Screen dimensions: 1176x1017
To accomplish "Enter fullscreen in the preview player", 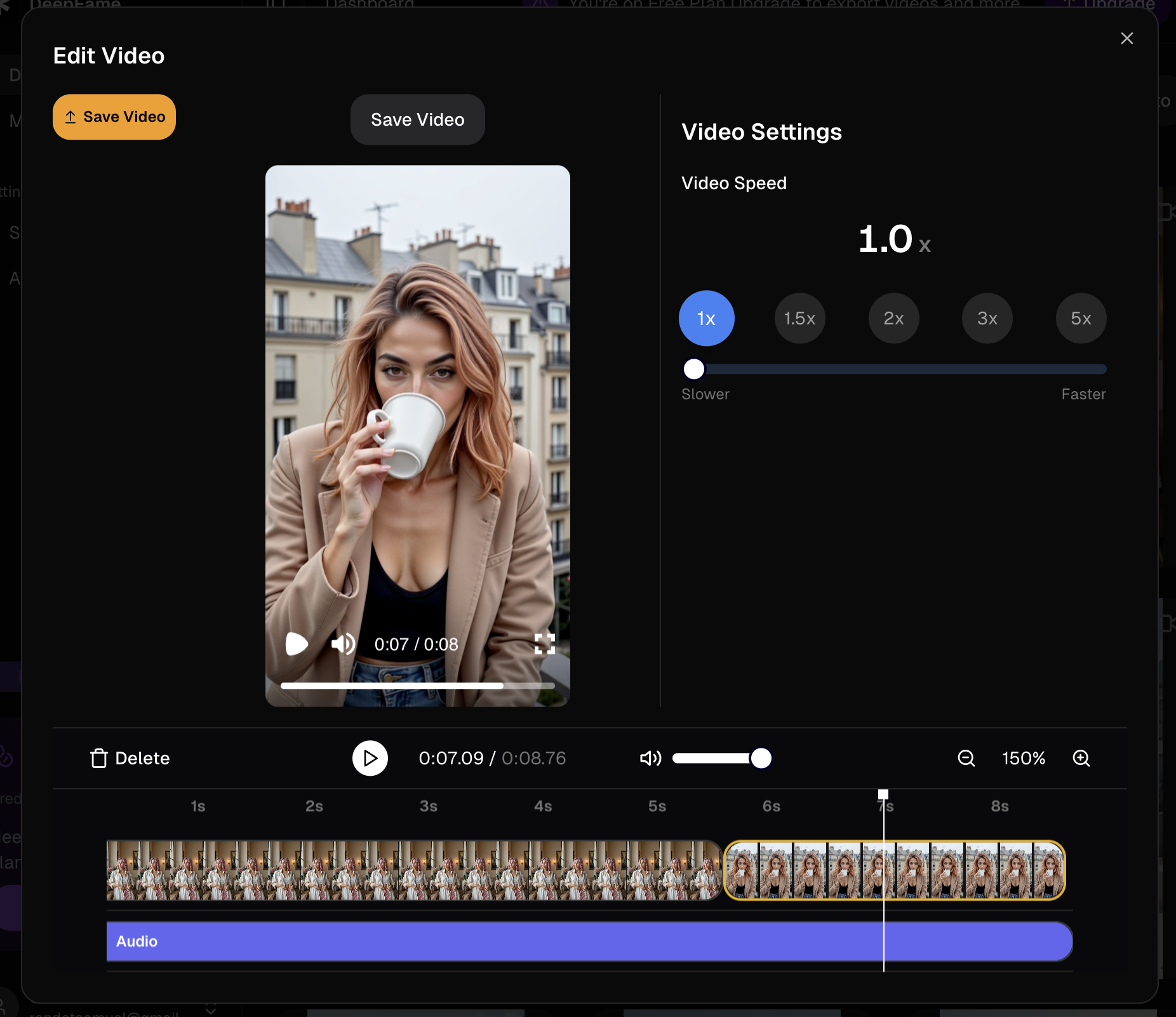I will [544, 644].
